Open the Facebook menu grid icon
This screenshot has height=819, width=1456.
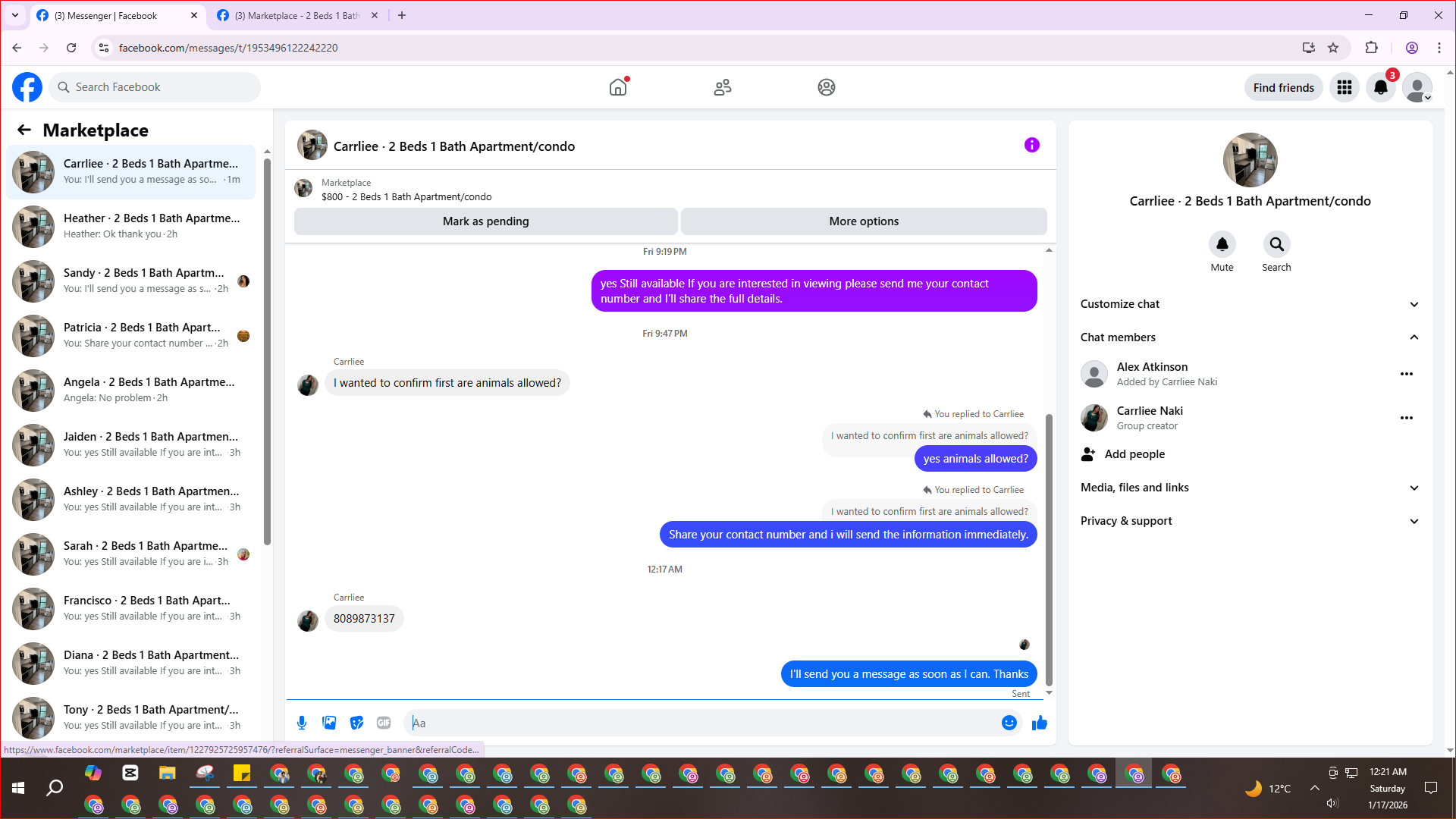click(x=1345, y=87)
